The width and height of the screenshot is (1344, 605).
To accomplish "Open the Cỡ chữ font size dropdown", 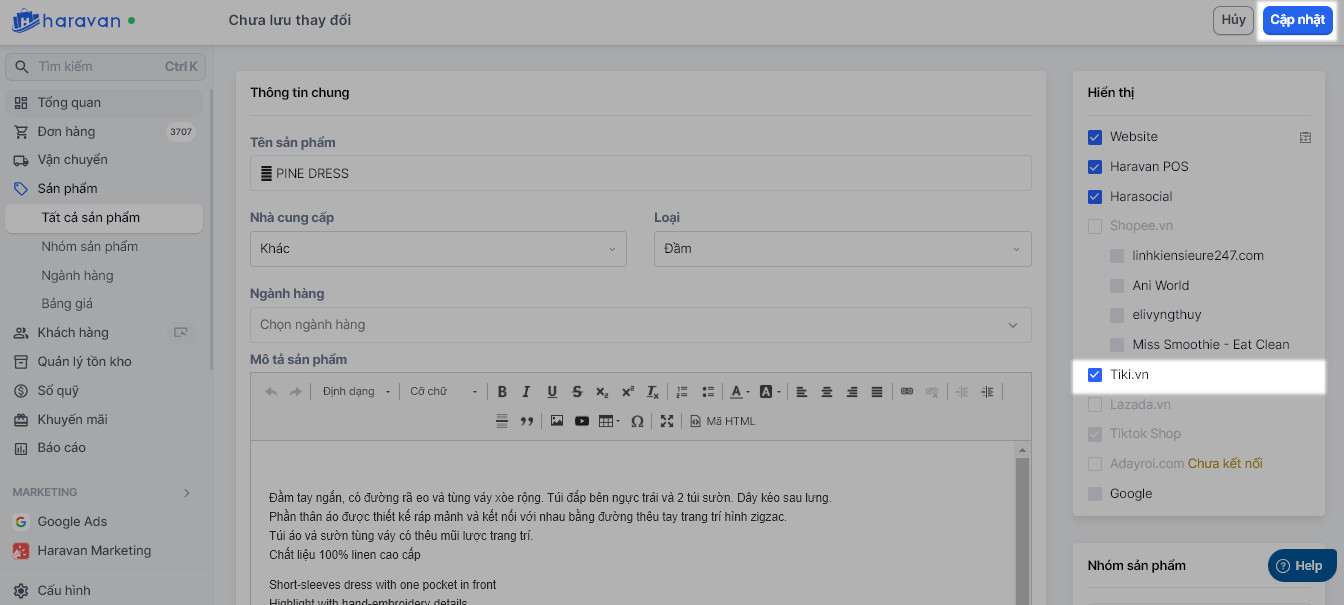I will 444,392.
